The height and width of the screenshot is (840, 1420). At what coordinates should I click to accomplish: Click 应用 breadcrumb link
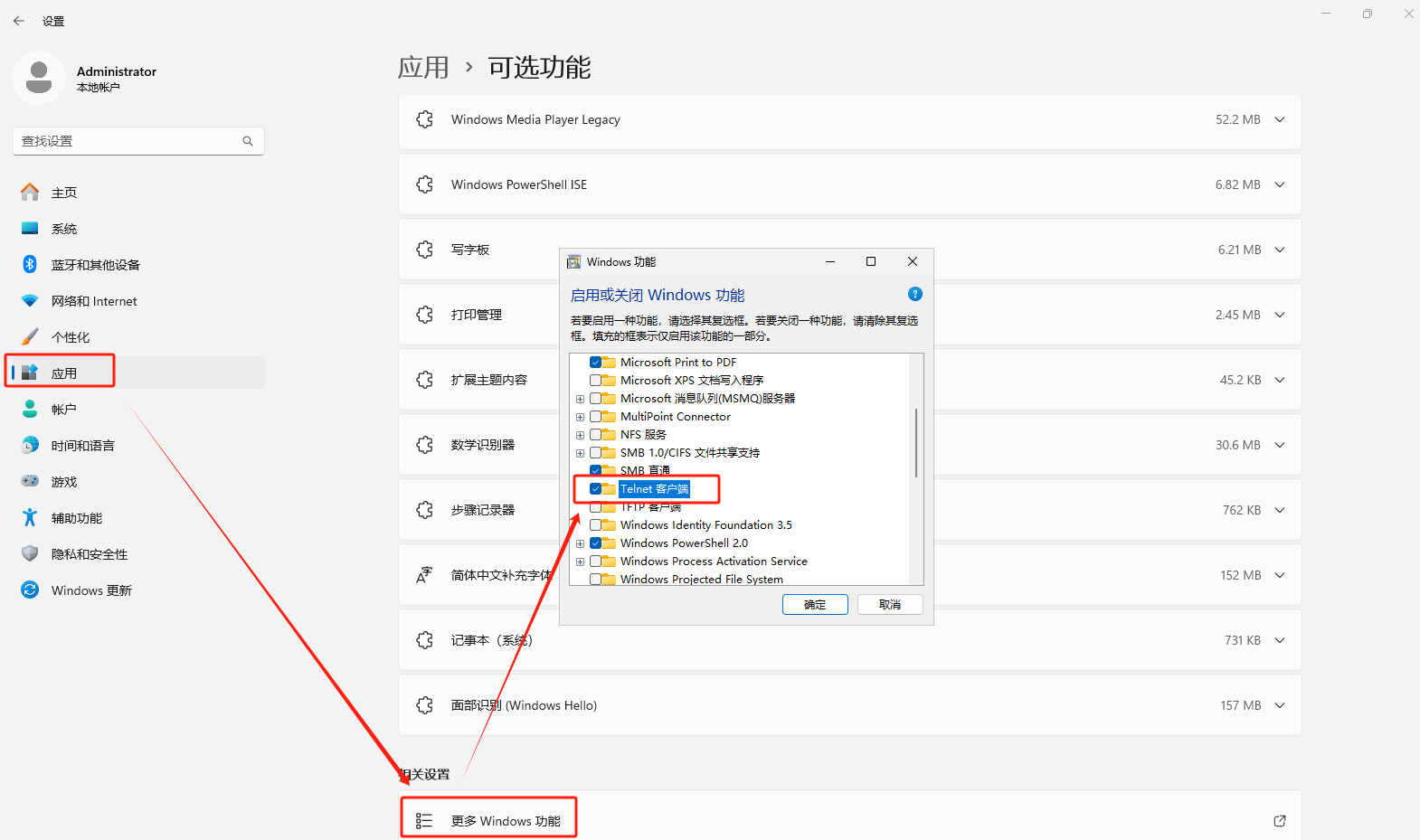(423, 67)
